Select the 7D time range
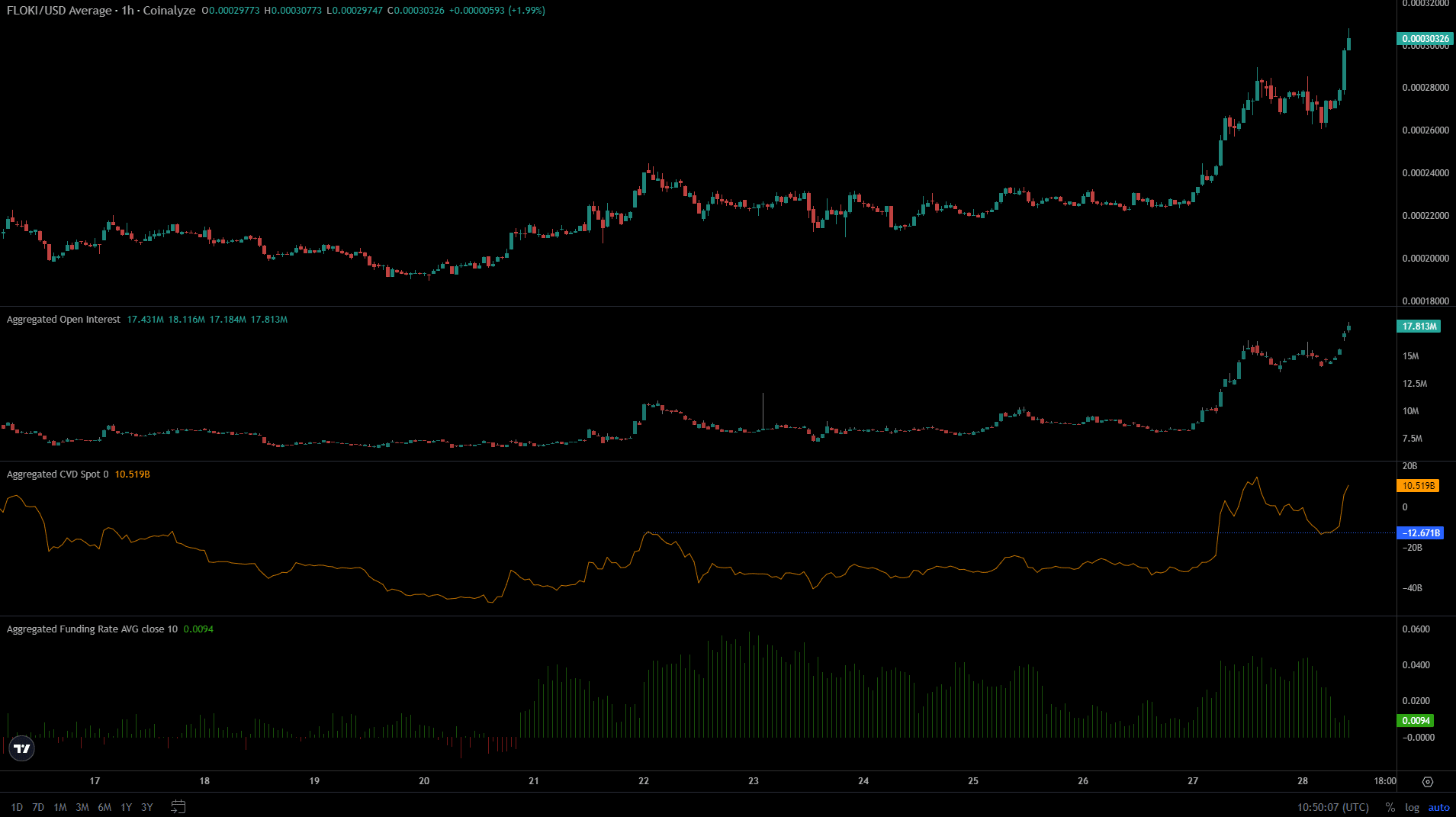1456x817 pixels. click(x=38, y=807)
